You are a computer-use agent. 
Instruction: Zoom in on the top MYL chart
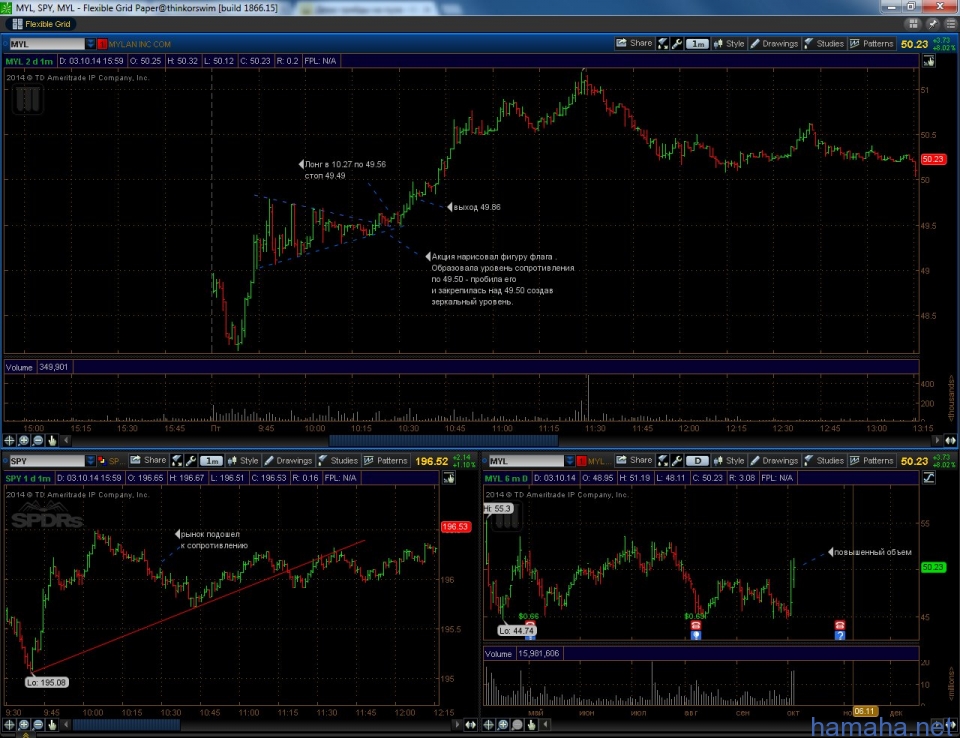click(24, 440)
